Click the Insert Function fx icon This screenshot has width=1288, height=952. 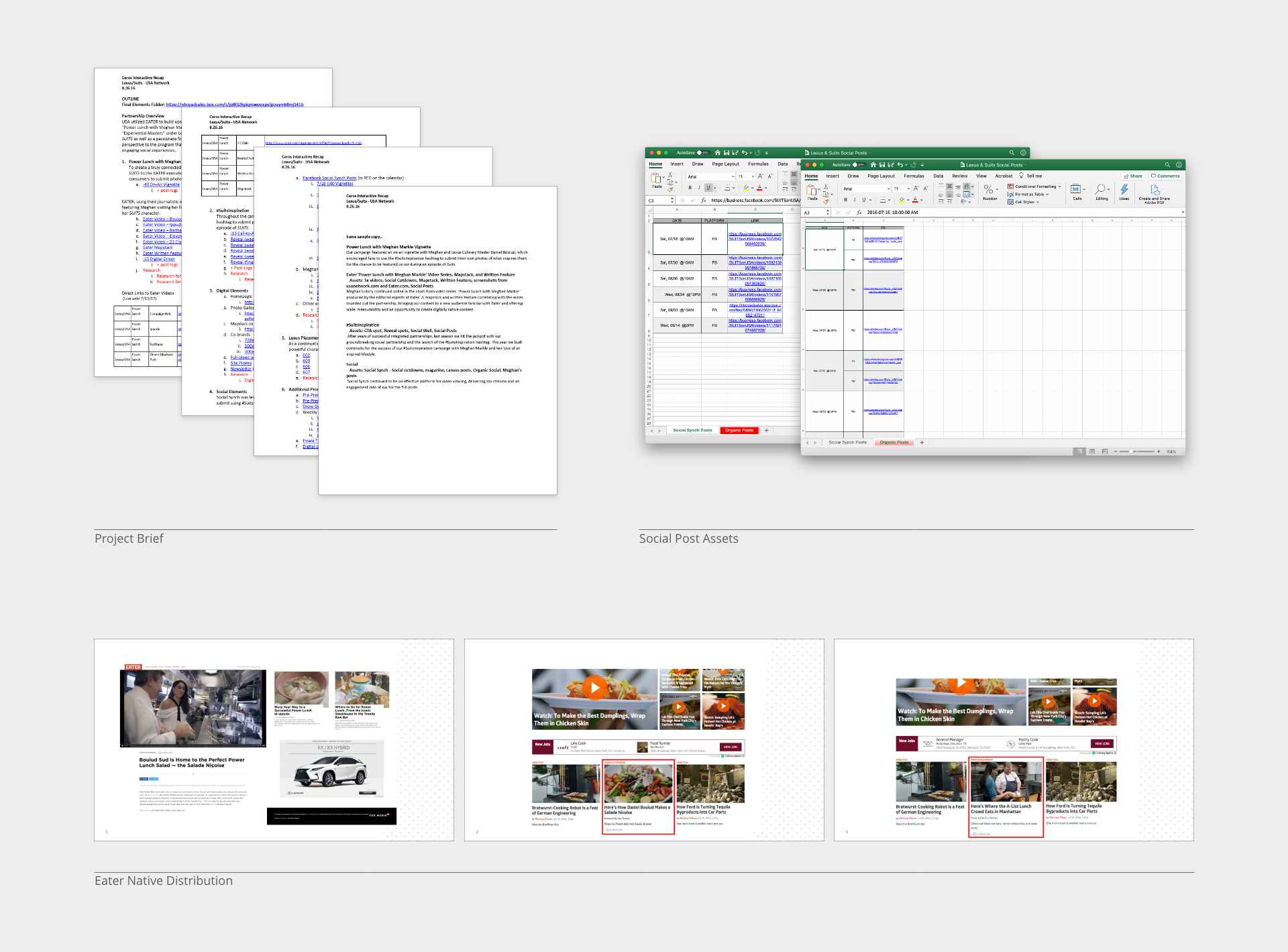(859, 213)
